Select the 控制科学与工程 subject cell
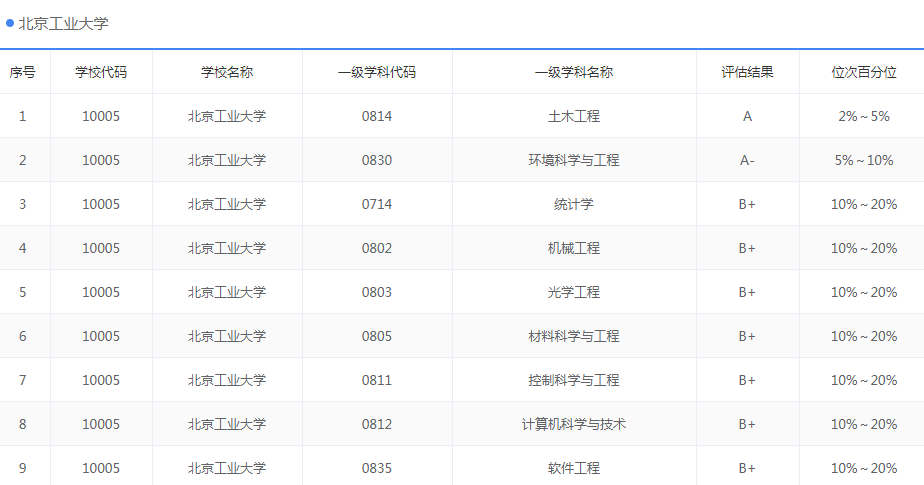Image resolution: width=924 pixels, height=485 pixels. [574, 380]
